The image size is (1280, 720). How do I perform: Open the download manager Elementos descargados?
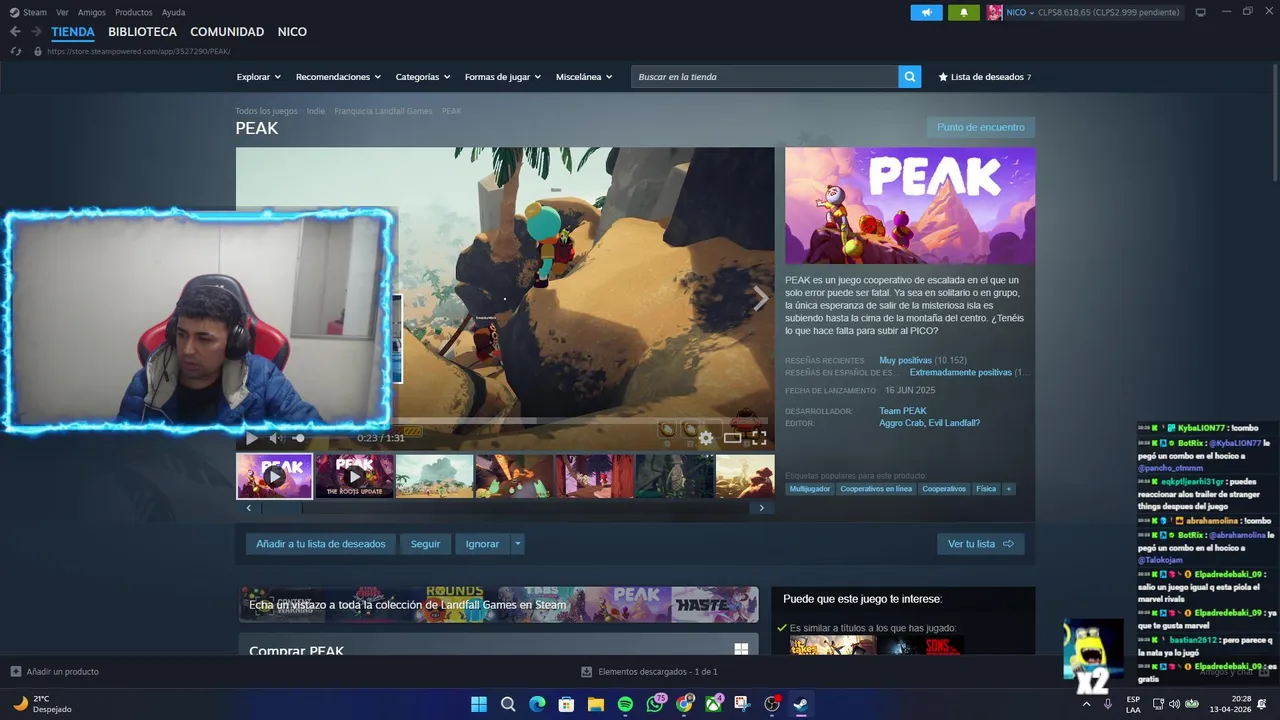click(649, 672)
